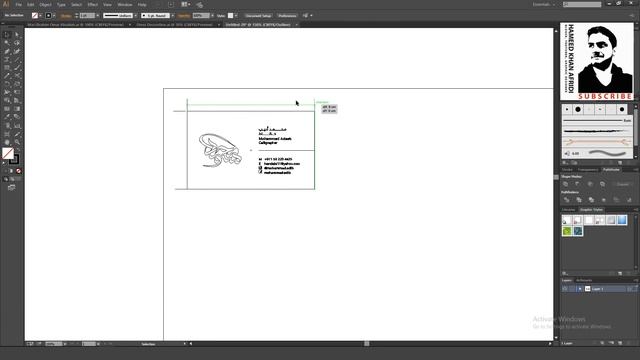Open the fill color dropdown in Control bar
The height and width of the screenshot is (360, 640).
point(40,16)
